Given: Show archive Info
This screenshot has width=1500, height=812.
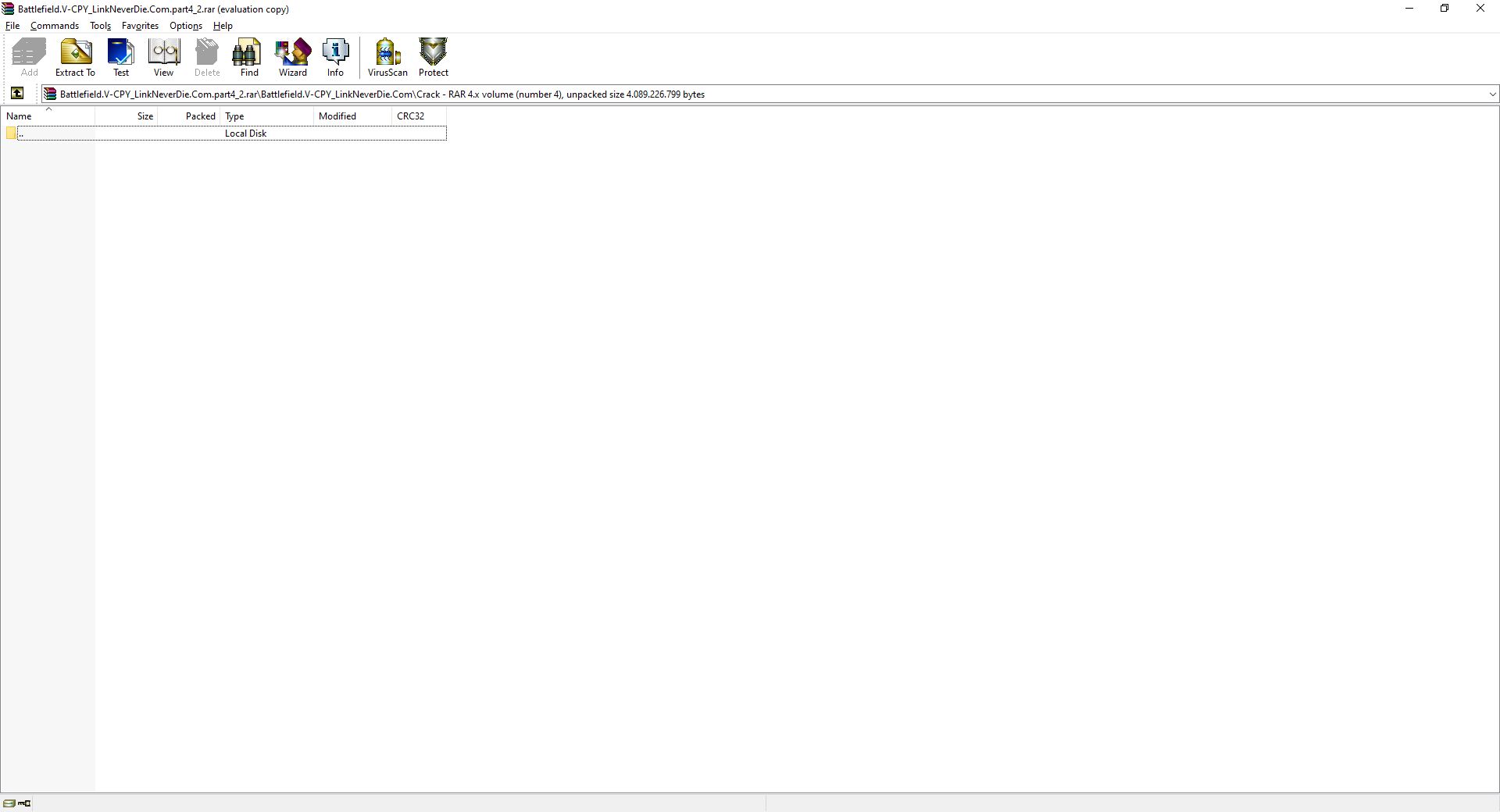Looking at the screenshot, I should (x=335, y=58).
